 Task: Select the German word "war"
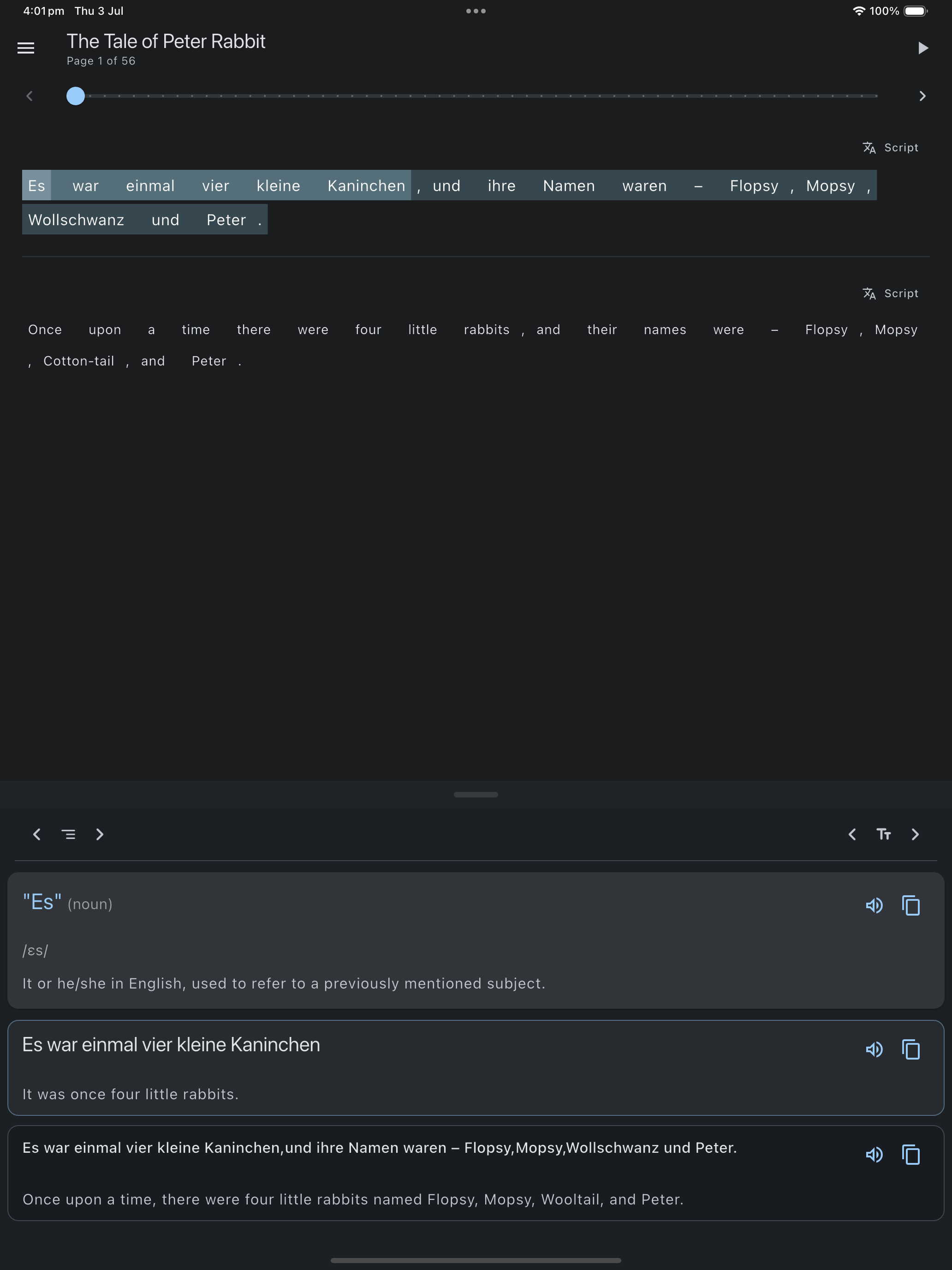85,186
